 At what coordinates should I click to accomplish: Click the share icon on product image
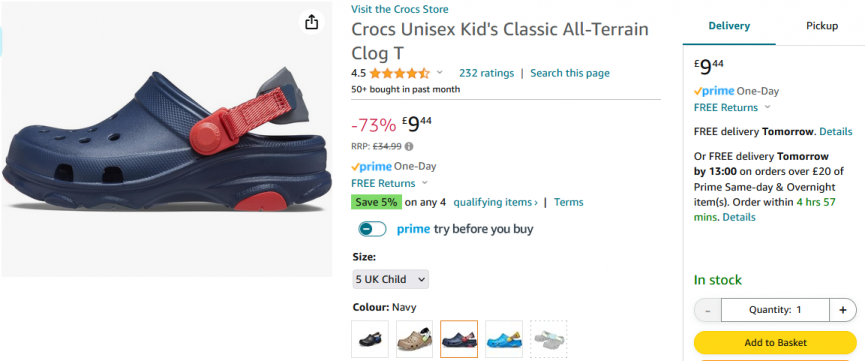(312, 22)
